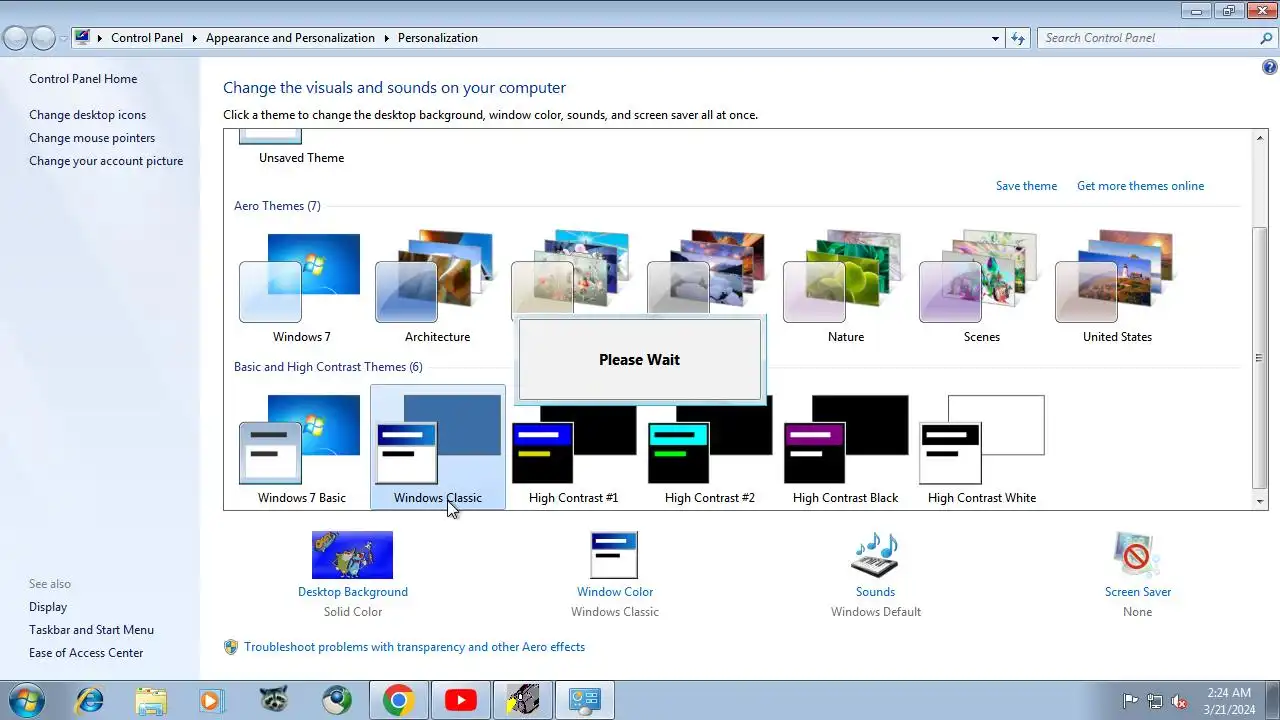Screen dimensions: 1280x720
Task: Refresh the address bar location
Action: tap(1018, 38)
